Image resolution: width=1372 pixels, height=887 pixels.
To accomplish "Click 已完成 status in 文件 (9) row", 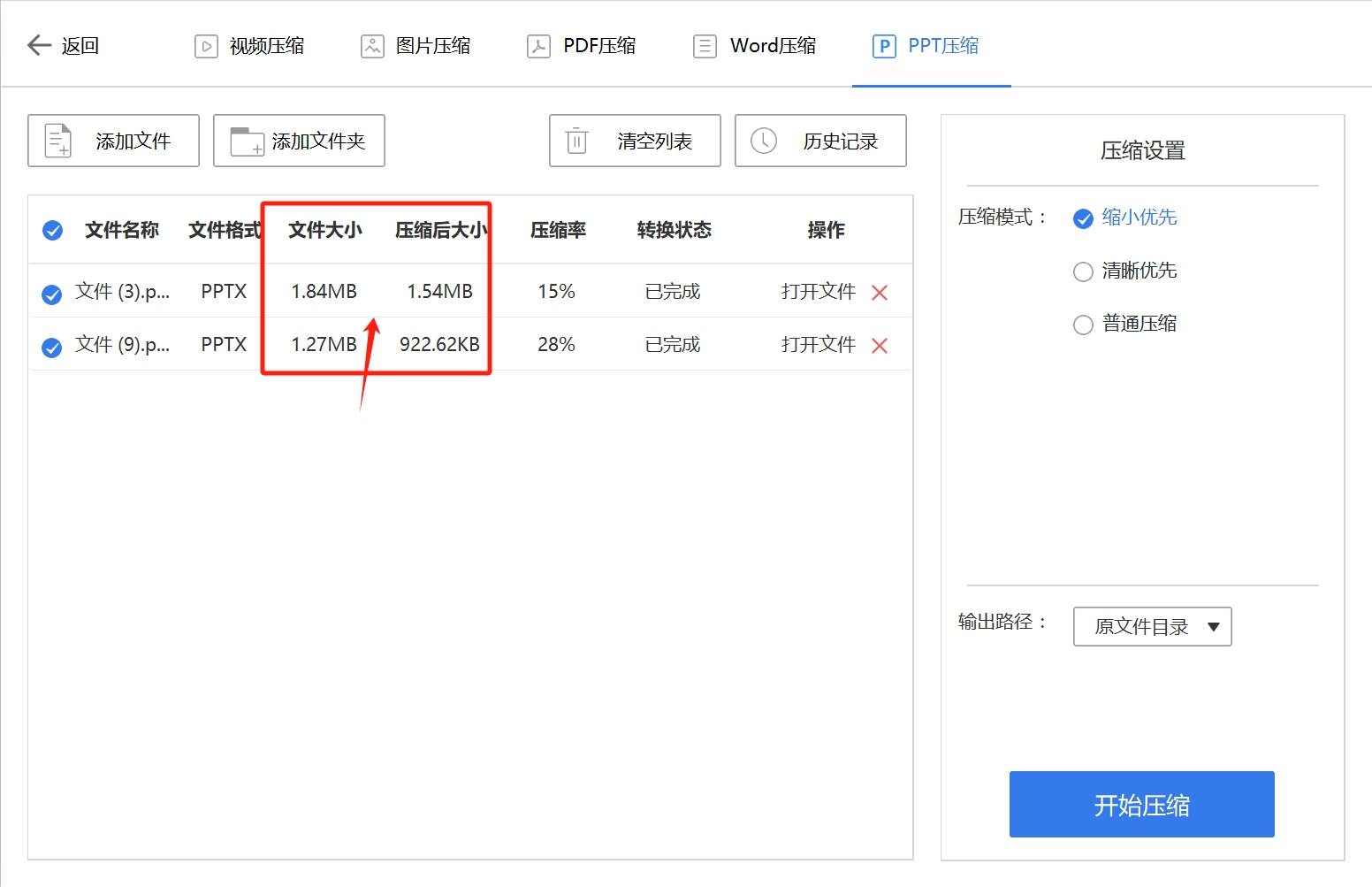I will 673,344.
